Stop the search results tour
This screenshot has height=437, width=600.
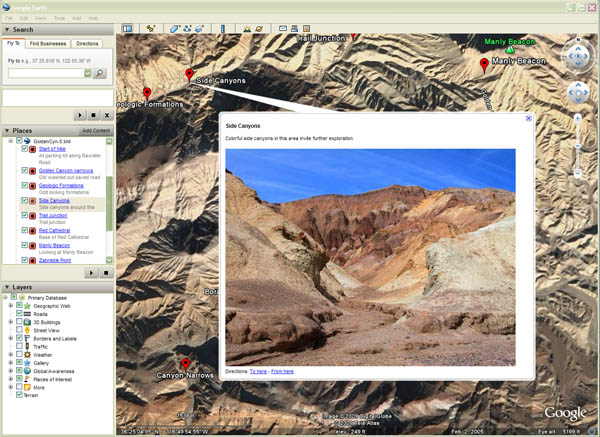tap(93, 115)
